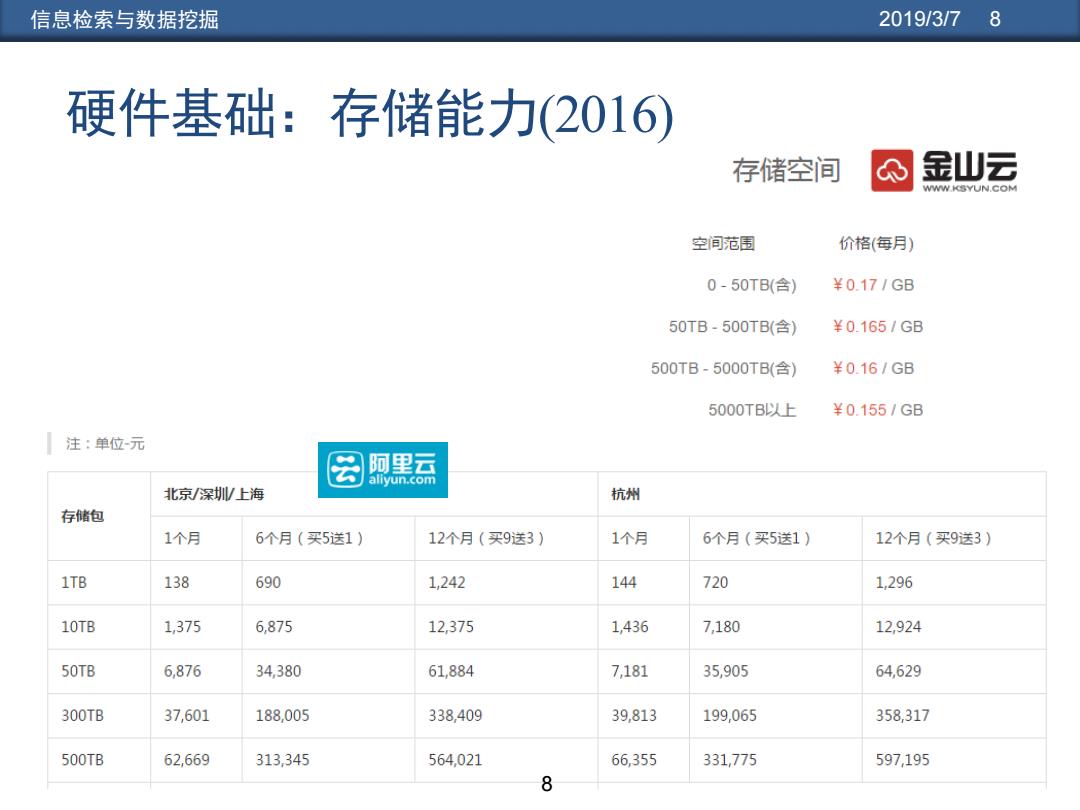Click the cell value 12,375
Screen dimensions: 1080x810
pos(450,627)
